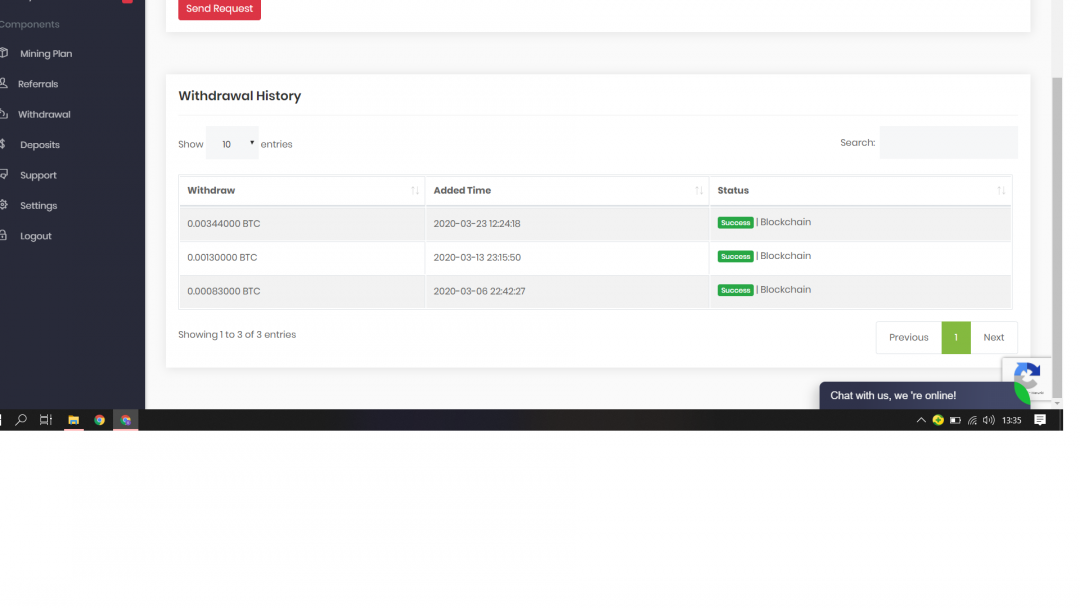Click the reCAPTCHA badge icon
Image resolution: width=1080 pixels, height=608 pixels.
pyautogui.click(x=1027, y=378)
